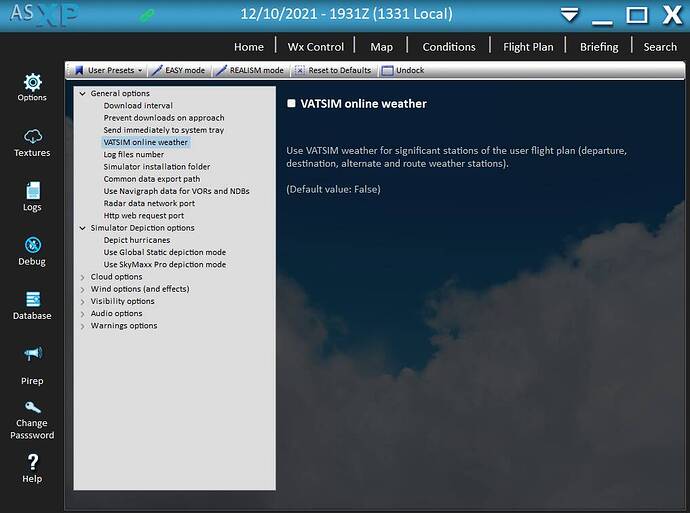Open the Database sidebar icon
Viewport: 690px width, 513px height.
(x=32, y=299)
